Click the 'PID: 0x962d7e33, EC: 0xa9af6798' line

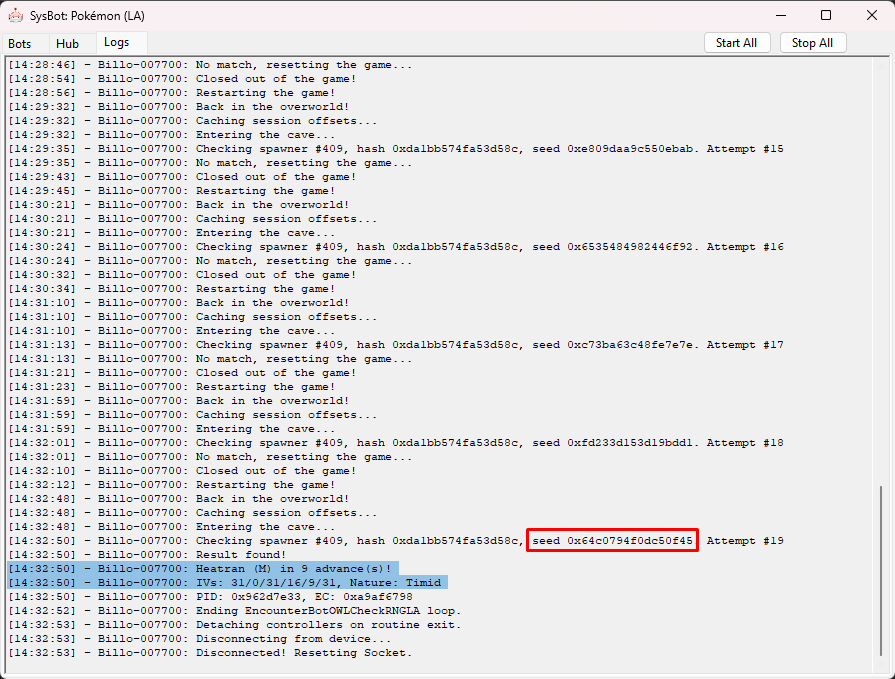click(210, 597)
